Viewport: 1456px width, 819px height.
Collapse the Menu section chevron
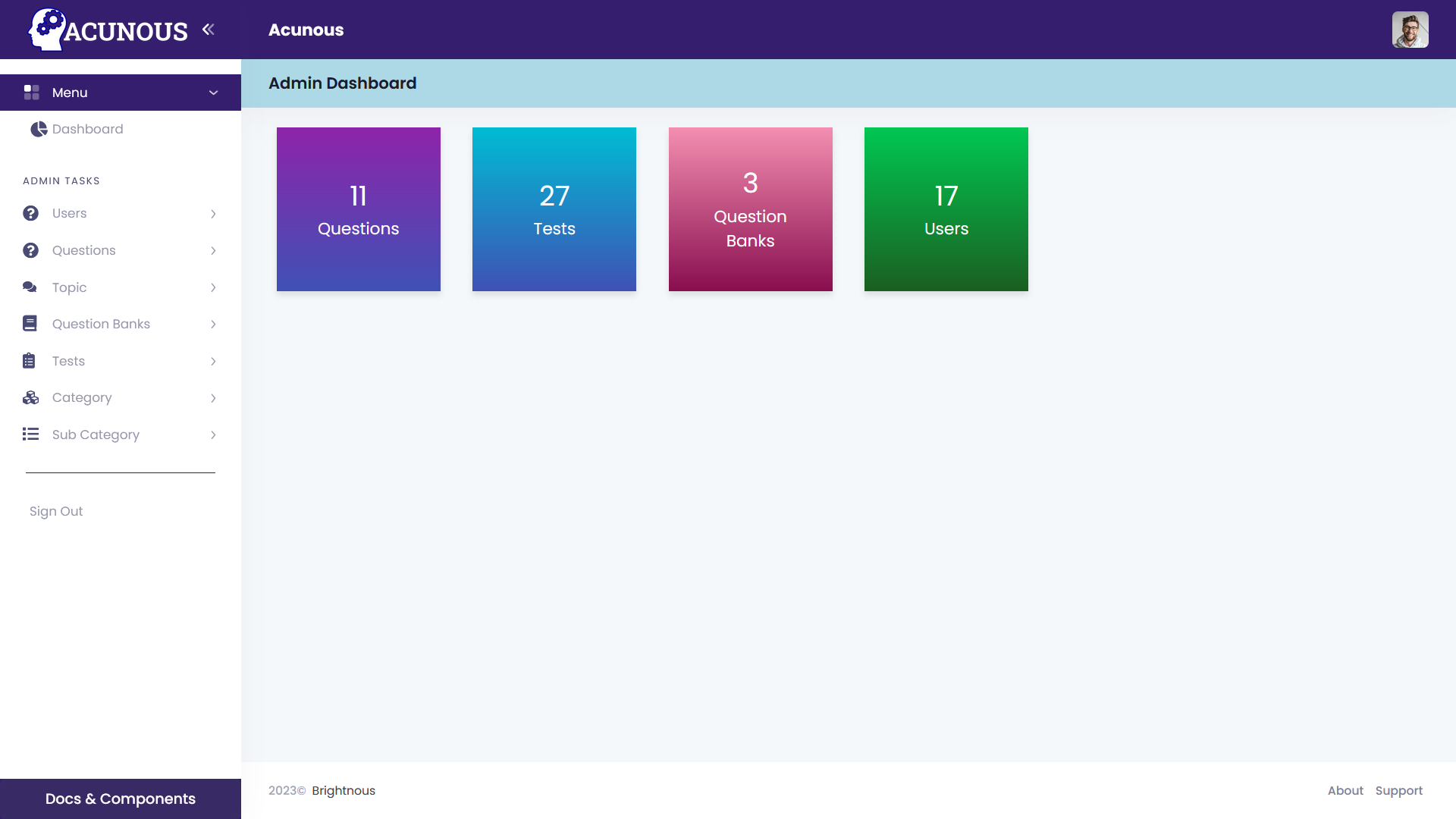point(213,93)
